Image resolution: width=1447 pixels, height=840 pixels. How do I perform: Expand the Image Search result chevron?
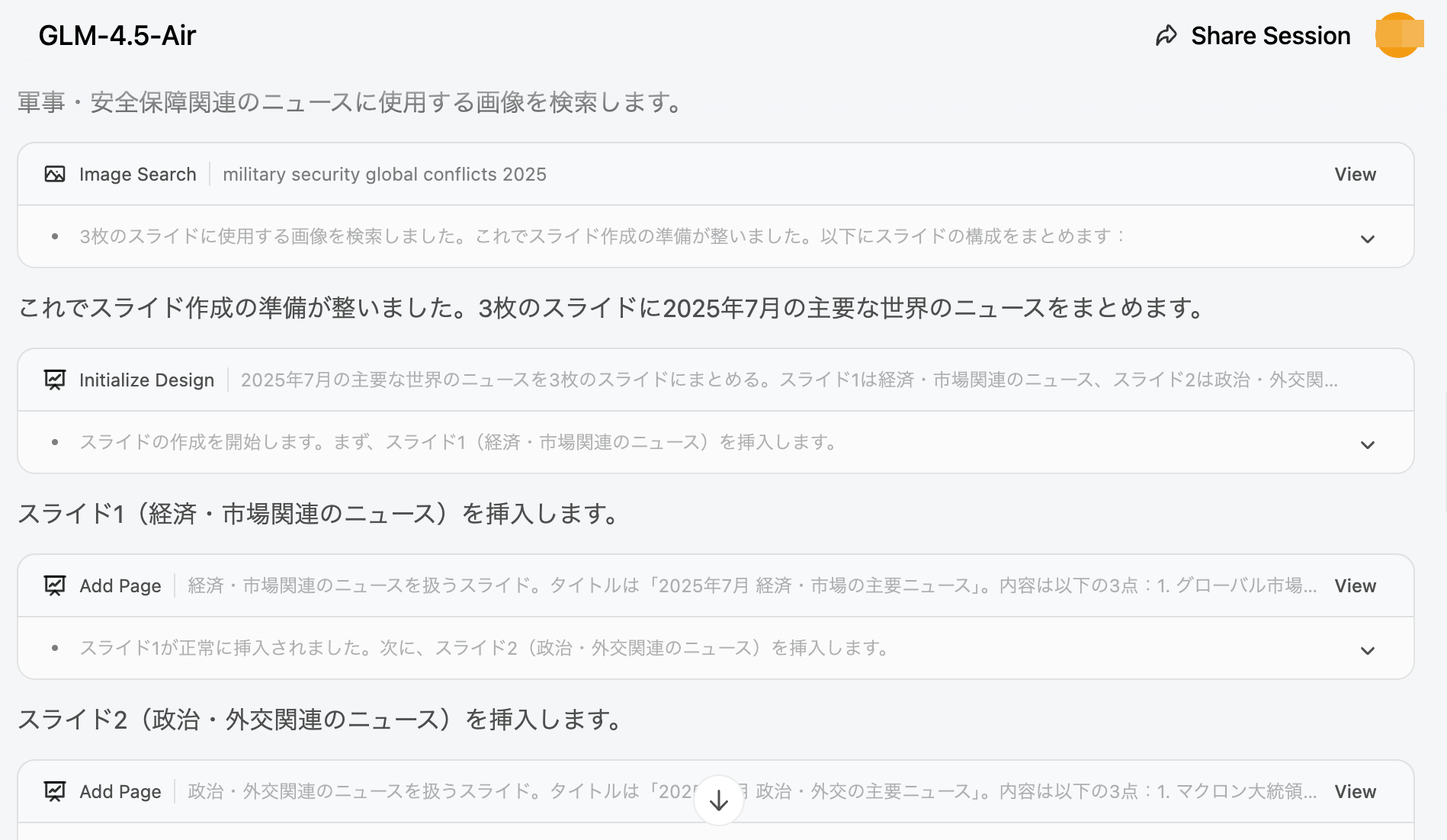pyautogui.click(x=1367, y=239)
